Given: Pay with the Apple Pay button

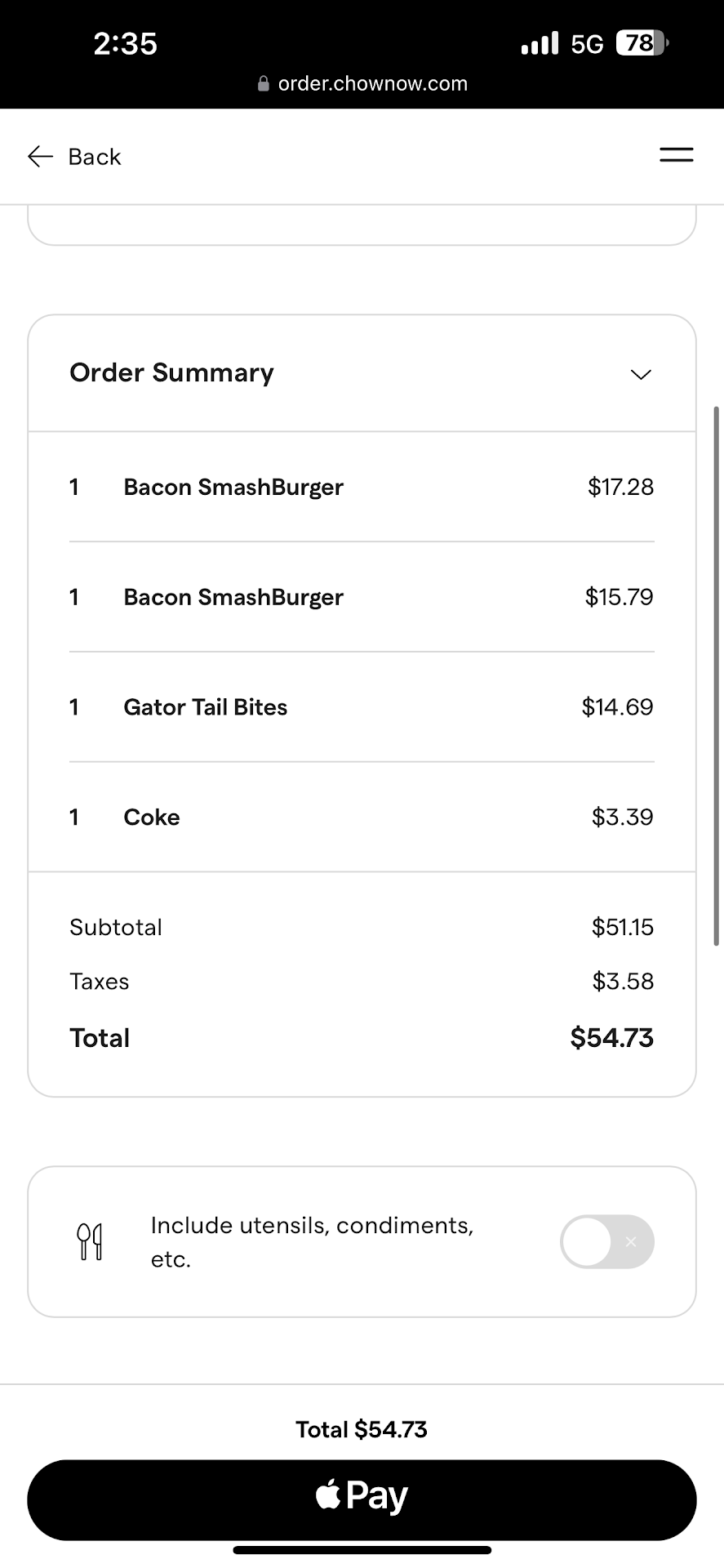Looking at the screenshot, I should click(362, 1499).
